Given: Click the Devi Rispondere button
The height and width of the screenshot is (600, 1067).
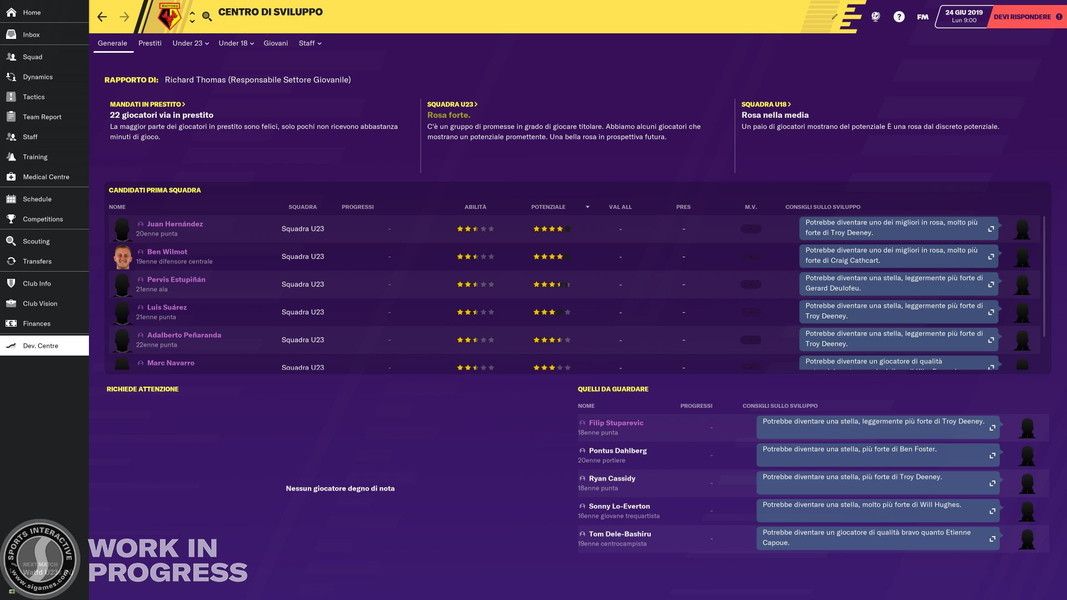Looking at the screenshot, I should coord(1026,16).
